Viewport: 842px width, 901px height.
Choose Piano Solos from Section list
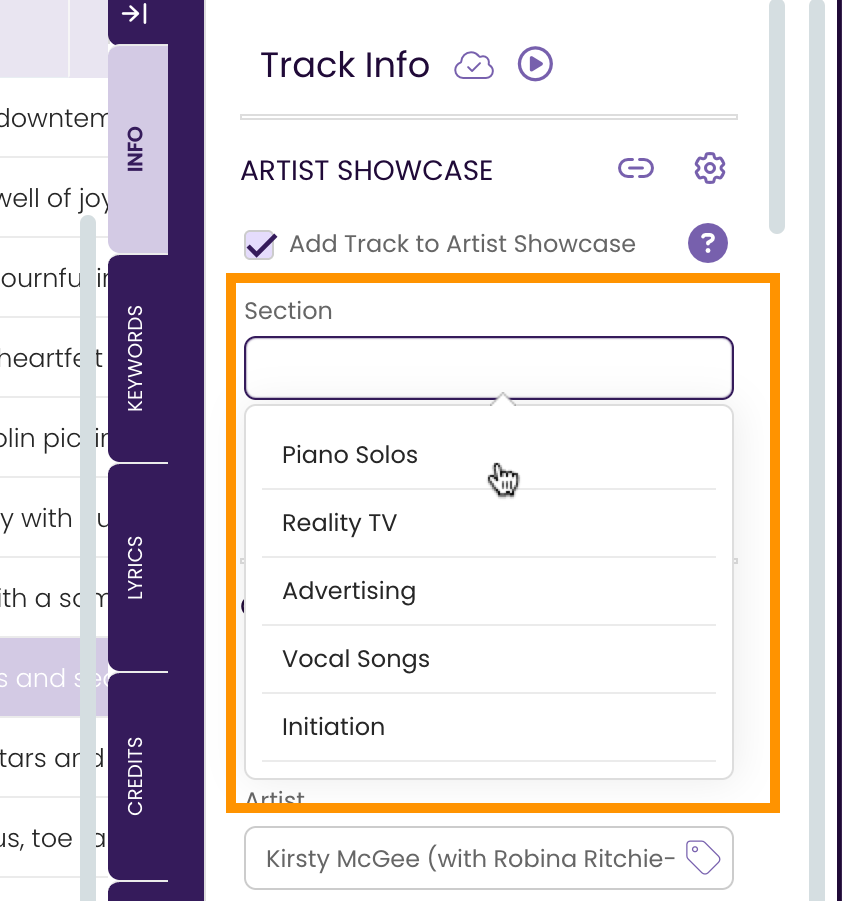tap(489, 455)
